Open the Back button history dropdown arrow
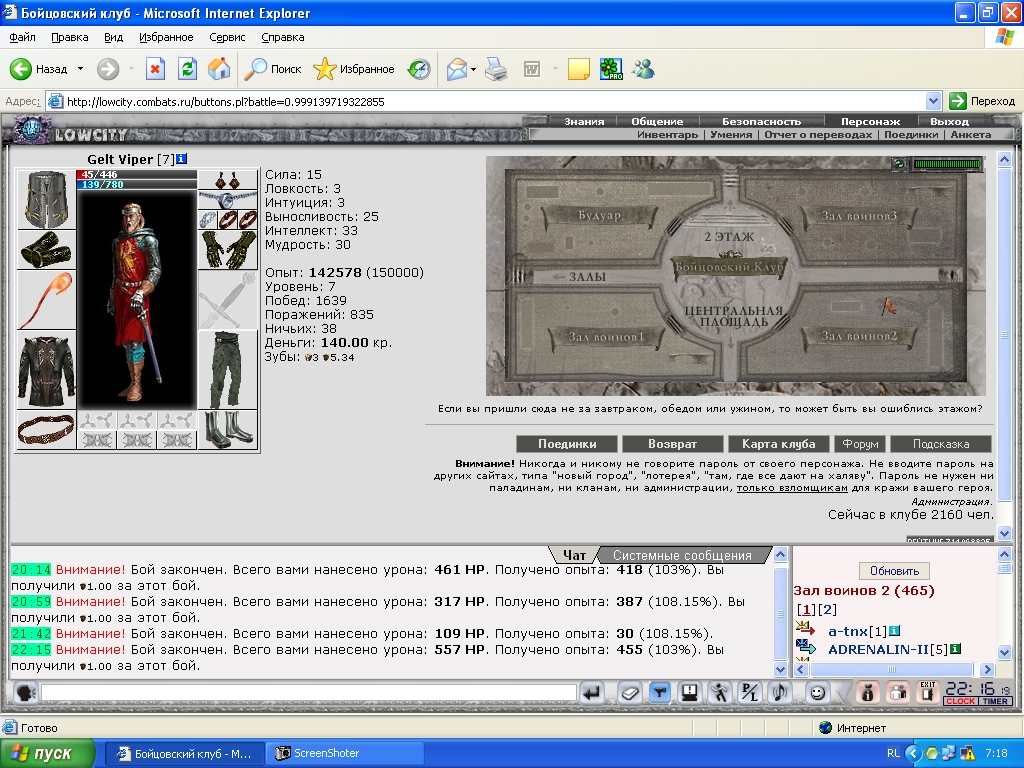 pos(80,69)
